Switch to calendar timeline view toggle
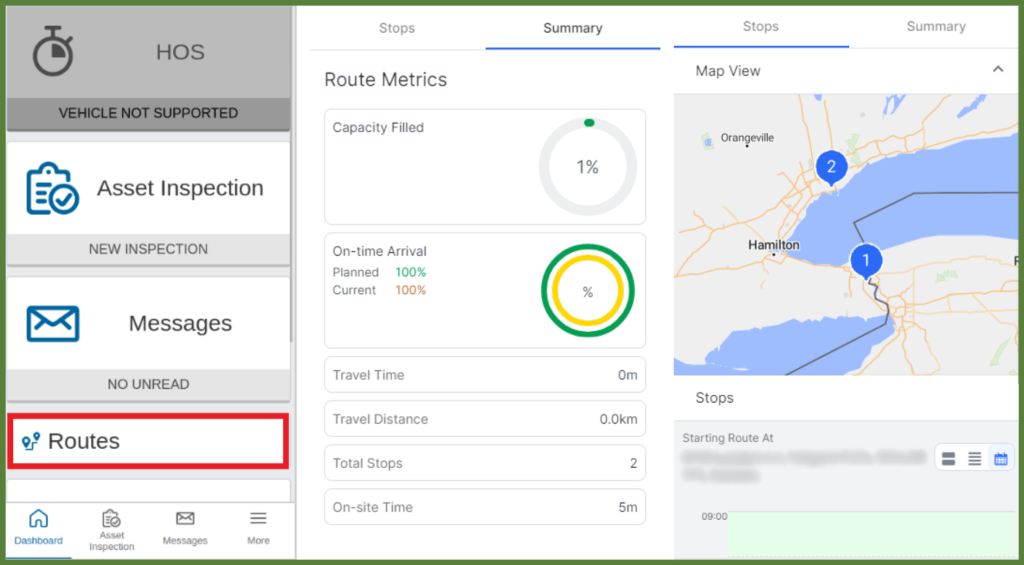 [x=1000, y=459]
